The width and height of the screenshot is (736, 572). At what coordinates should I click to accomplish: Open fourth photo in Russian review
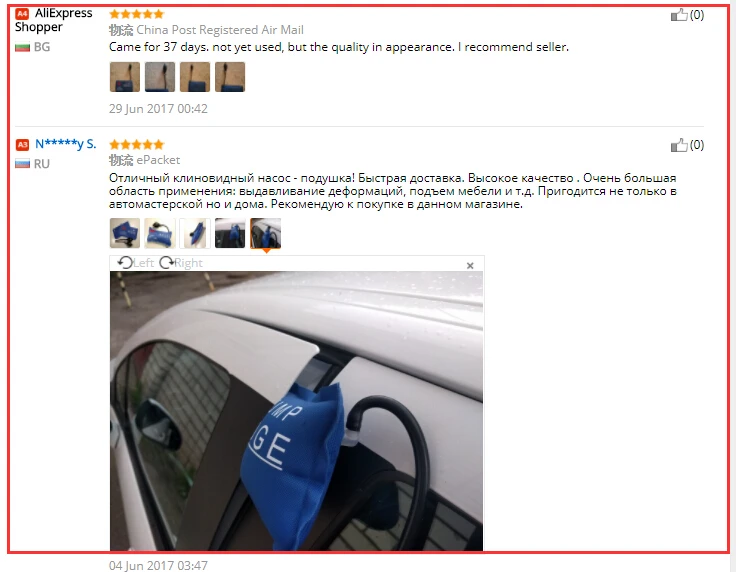point(230,233)
